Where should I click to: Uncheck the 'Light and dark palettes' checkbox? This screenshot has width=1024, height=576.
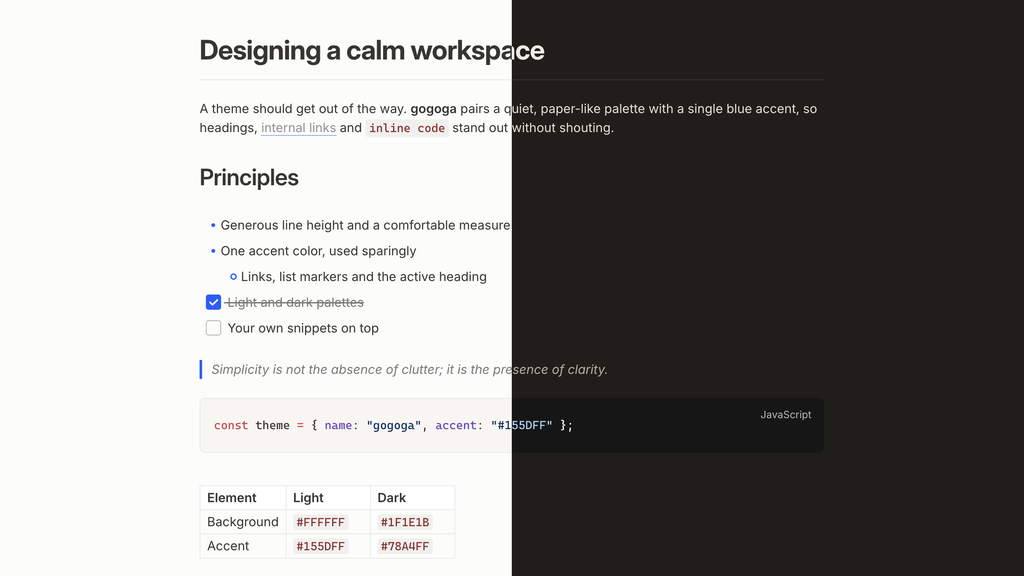pyautogui.click(x=214, y=302)
